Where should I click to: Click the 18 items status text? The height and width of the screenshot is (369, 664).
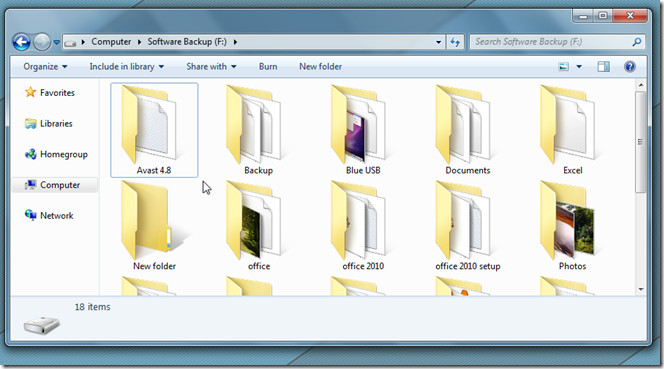[x=92, y=307]
